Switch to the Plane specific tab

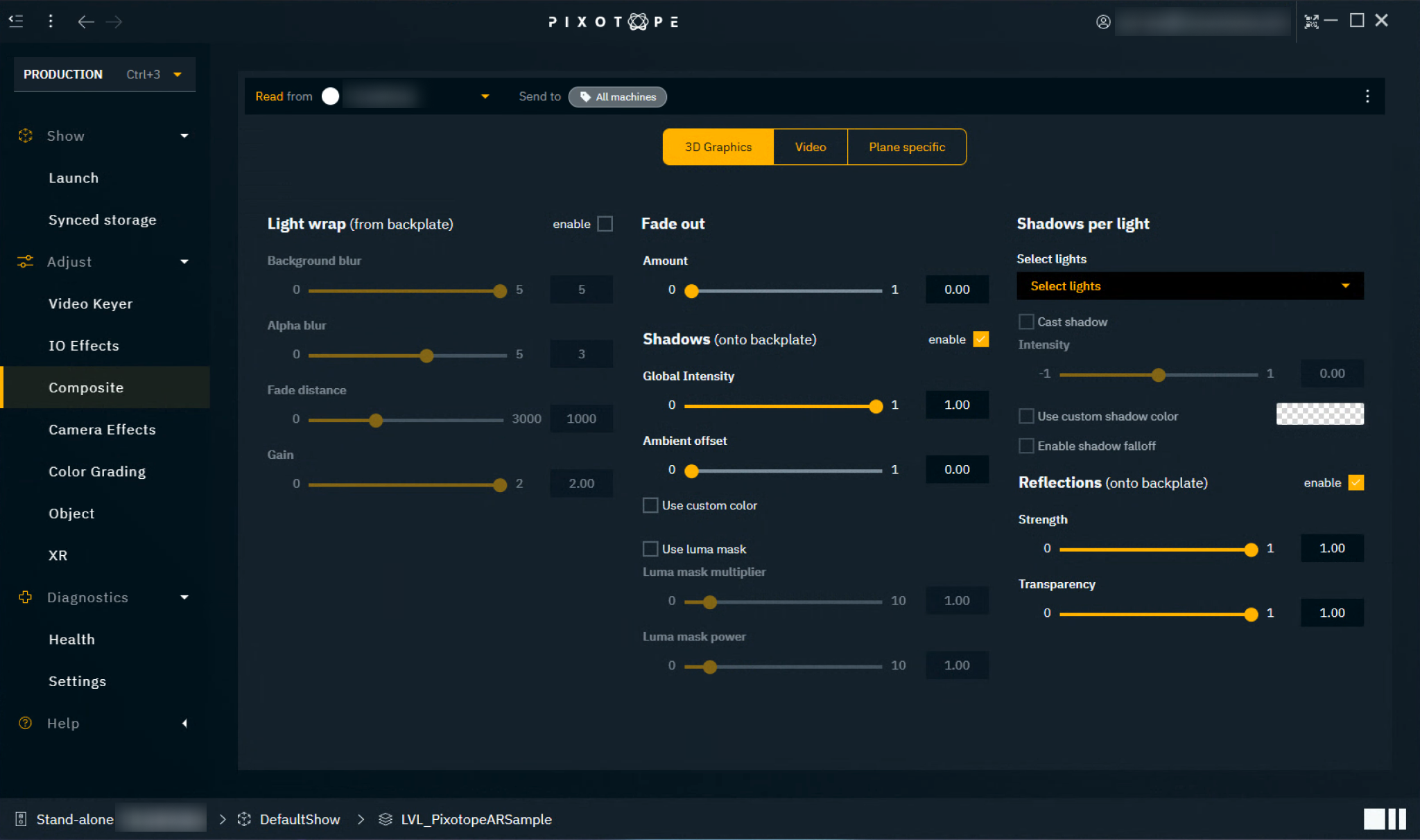pyautogui.click(x=906, y=147)
